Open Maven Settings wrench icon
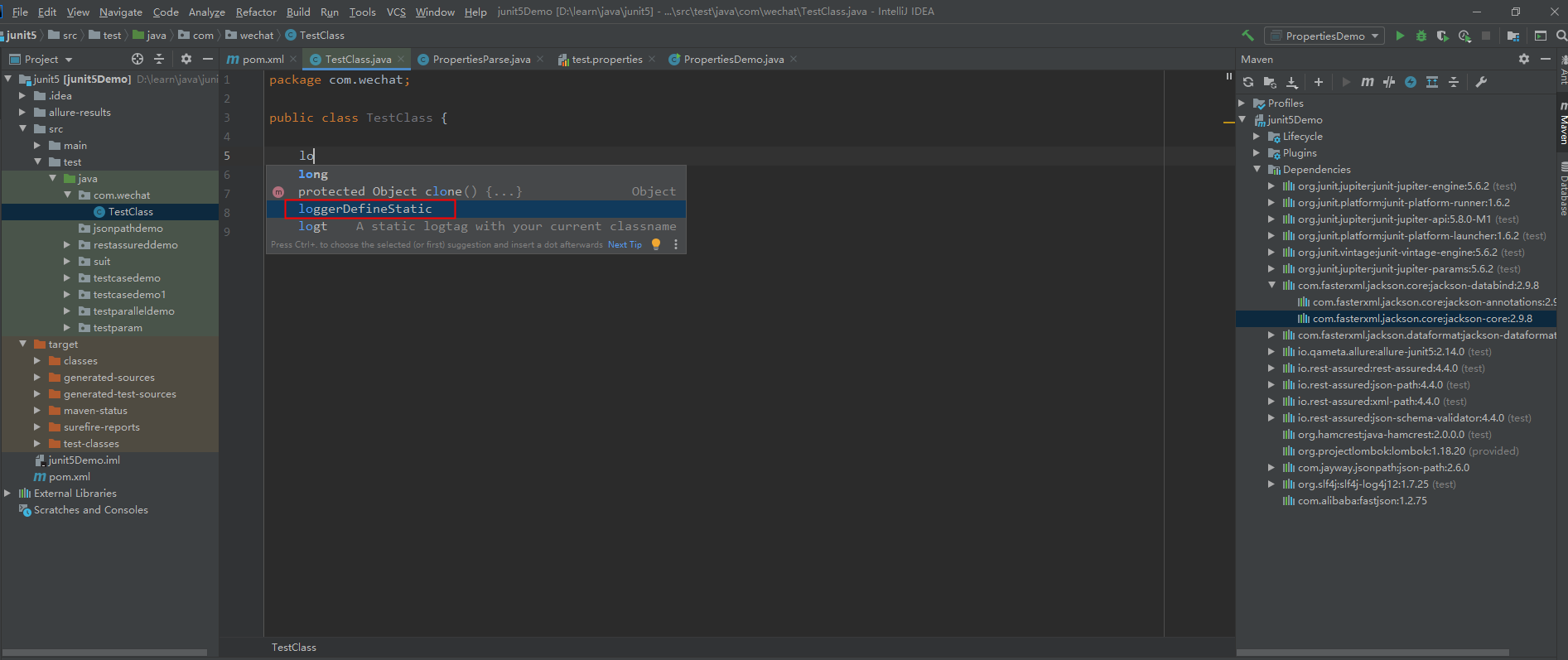Screen dimensions: 1568x660 click(x=1481, y=82)
